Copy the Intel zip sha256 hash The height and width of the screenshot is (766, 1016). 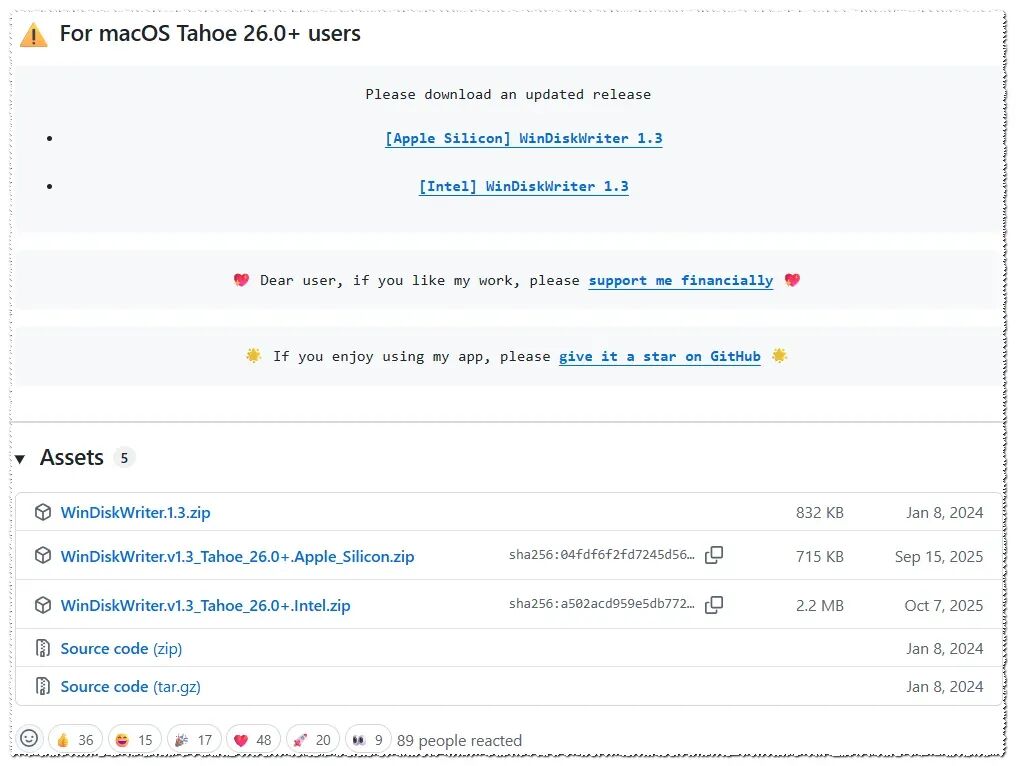(714, 604)
